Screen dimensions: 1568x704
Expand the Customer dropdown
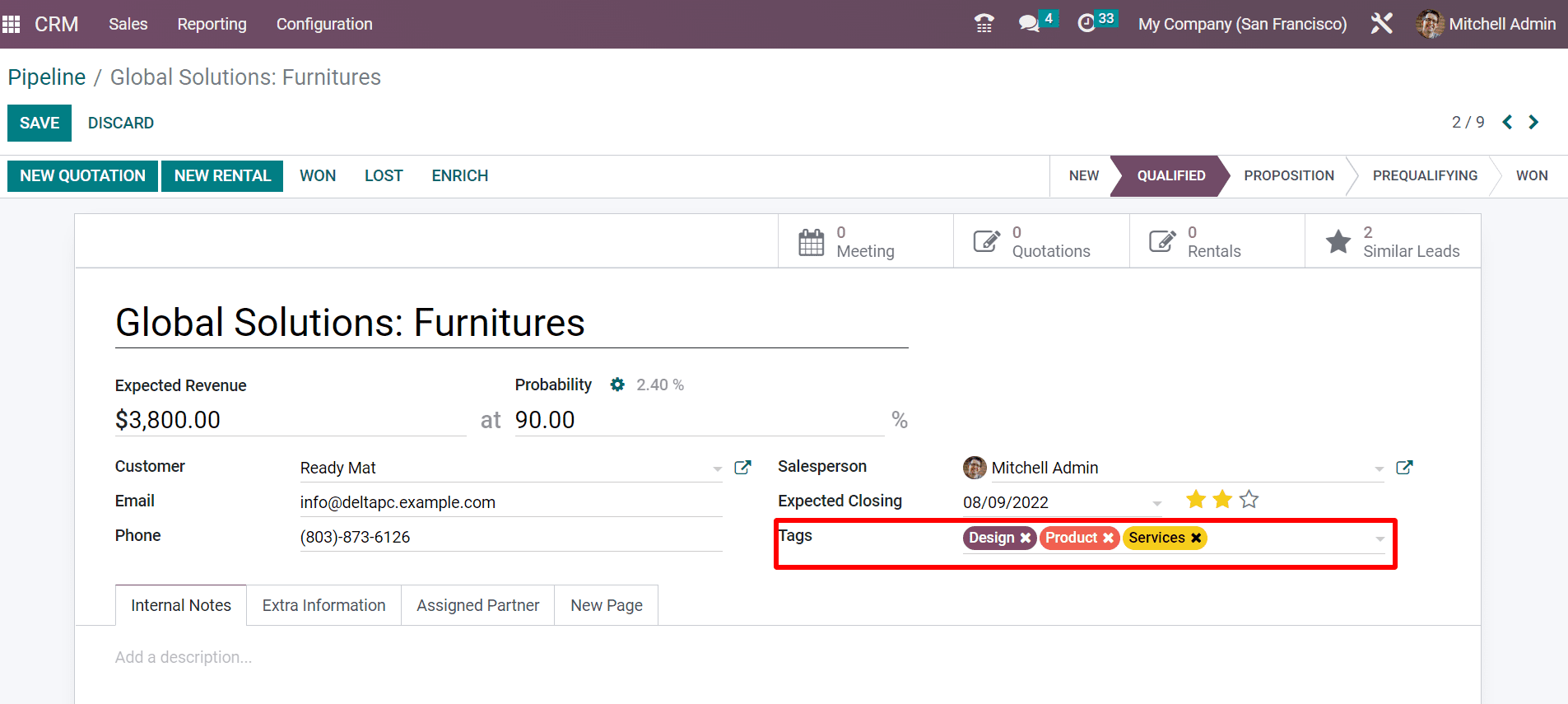click(717, 469)
